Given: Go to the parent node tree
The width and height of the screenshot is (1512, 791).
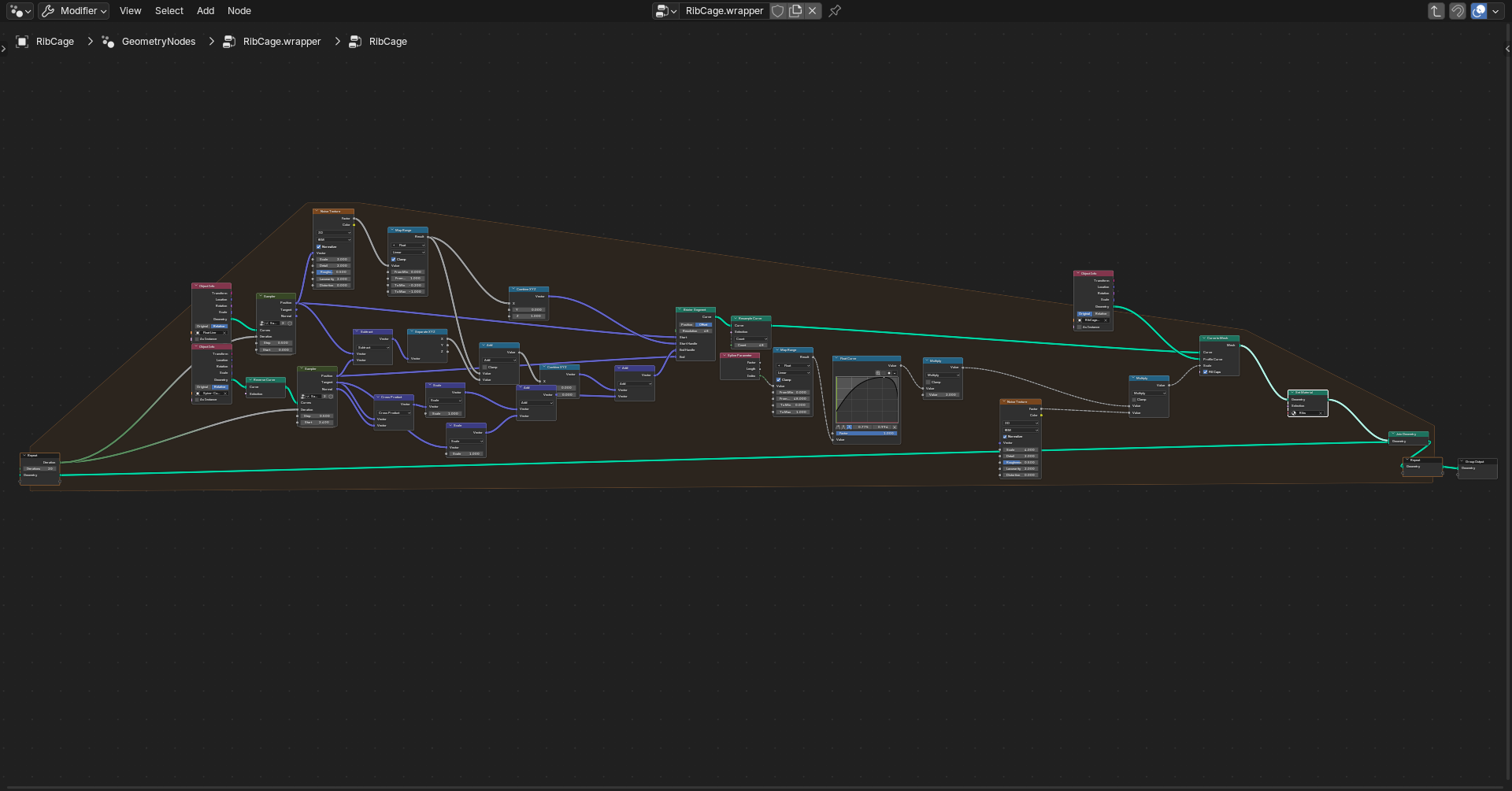Looking at the screenshot, I should (1436, 11).
